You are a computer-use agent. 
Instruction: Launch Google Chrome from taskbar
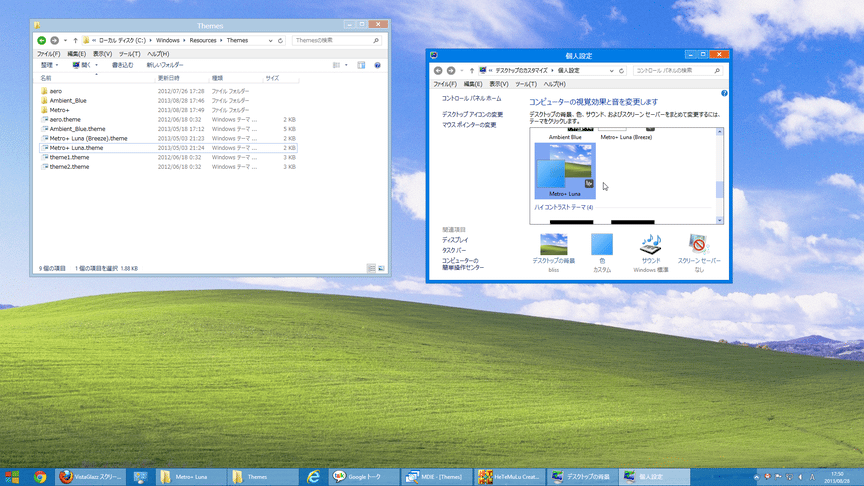[x=40, y=477]
